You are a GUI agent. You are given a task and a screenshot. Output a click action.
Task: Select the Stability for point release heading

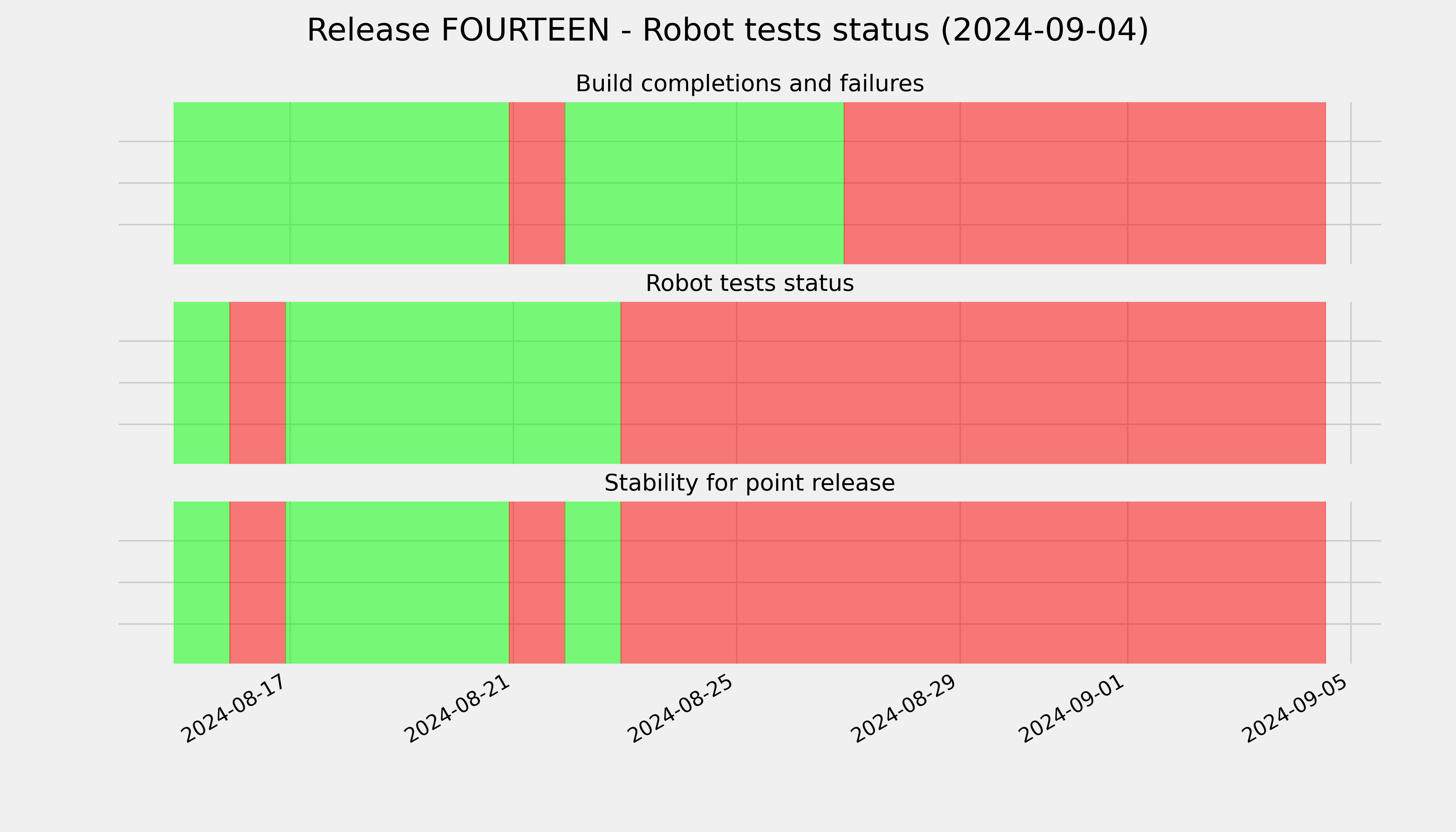coord(749,484)
